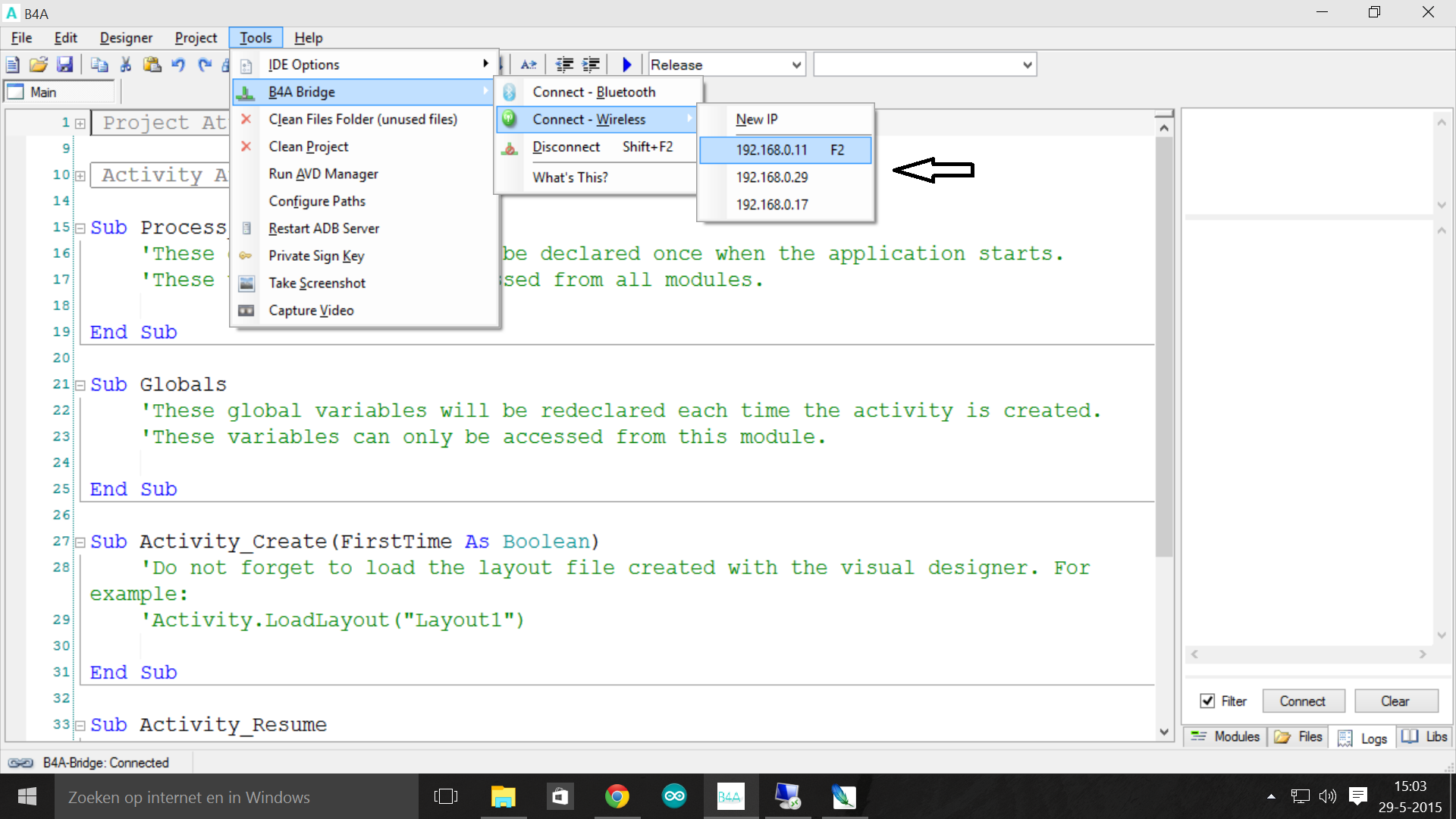Click the Clear button in Logs panel

pyautogui.click(x=1395, y=701)
